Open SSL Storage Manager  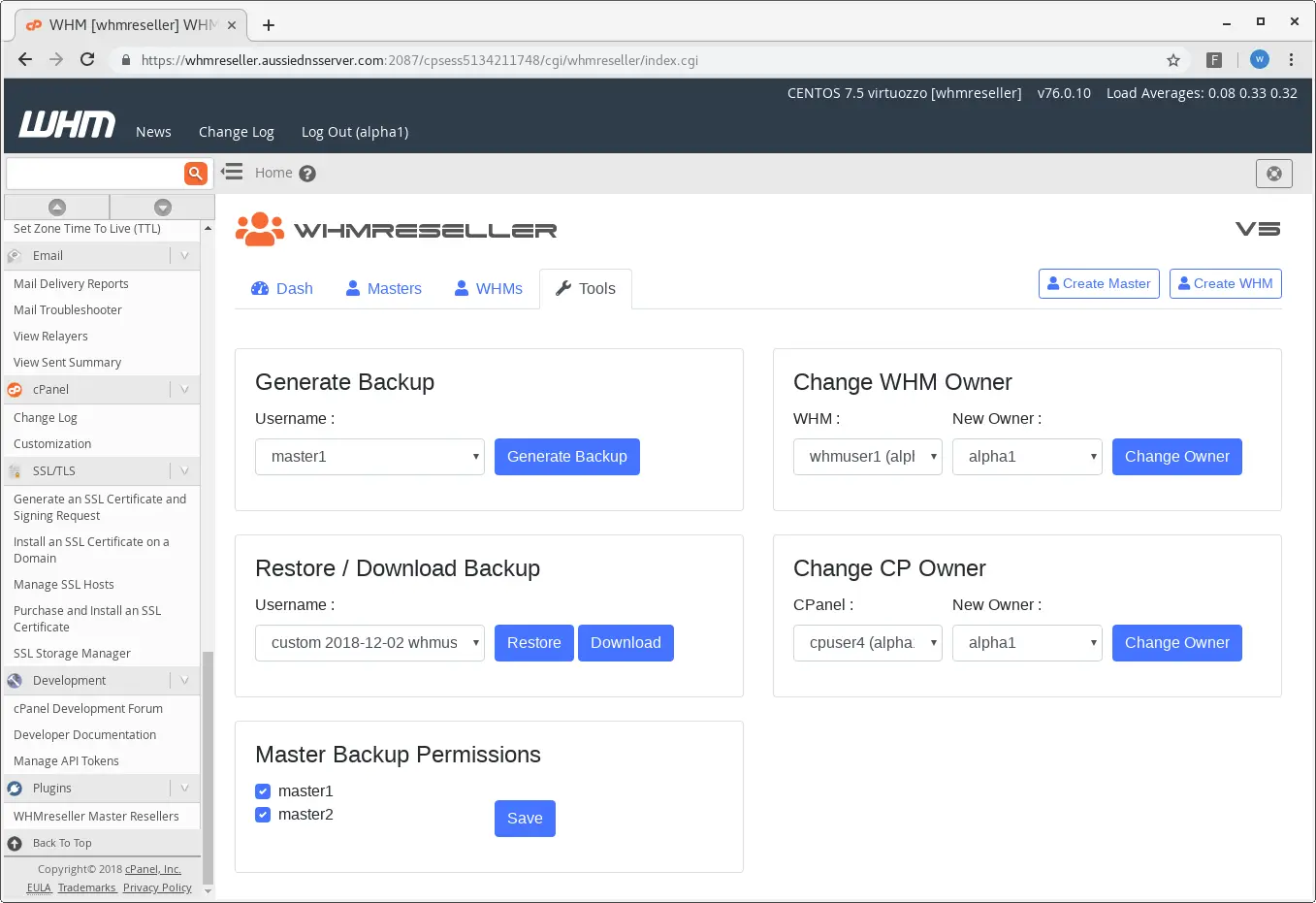click(x=72, y=654)
